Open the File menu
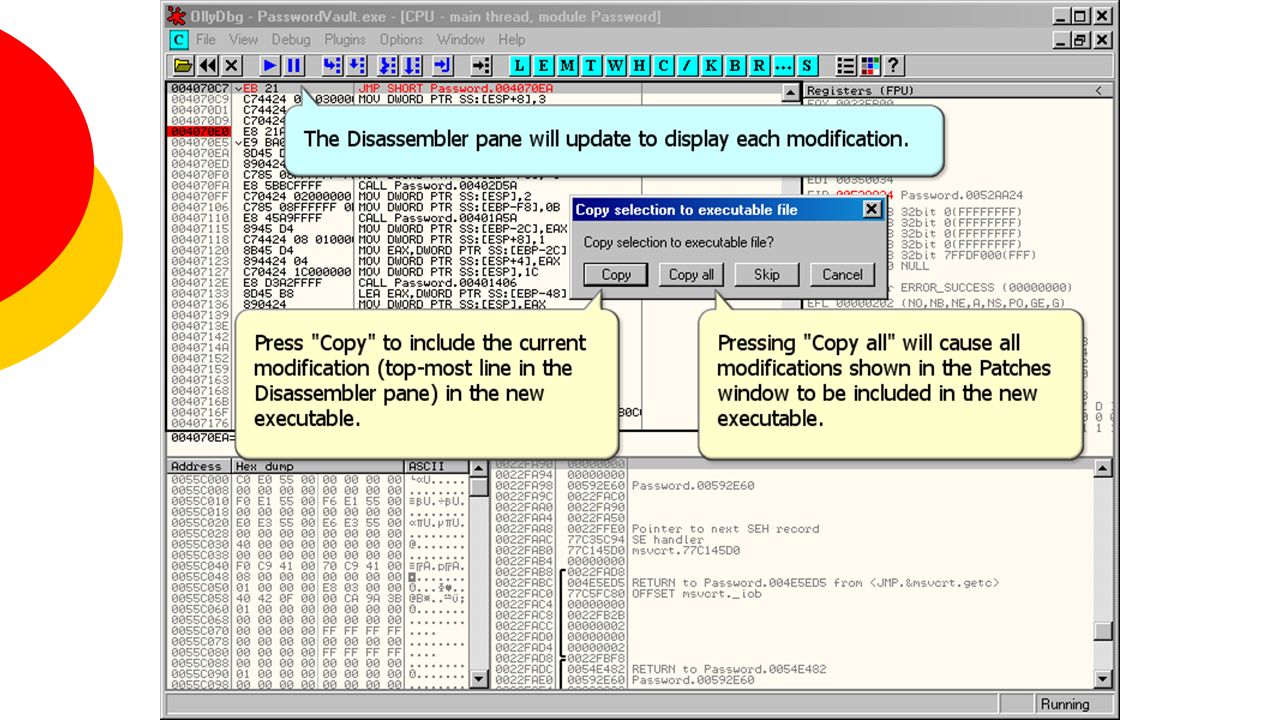The image size is (1280, 720). click(206, 40)
